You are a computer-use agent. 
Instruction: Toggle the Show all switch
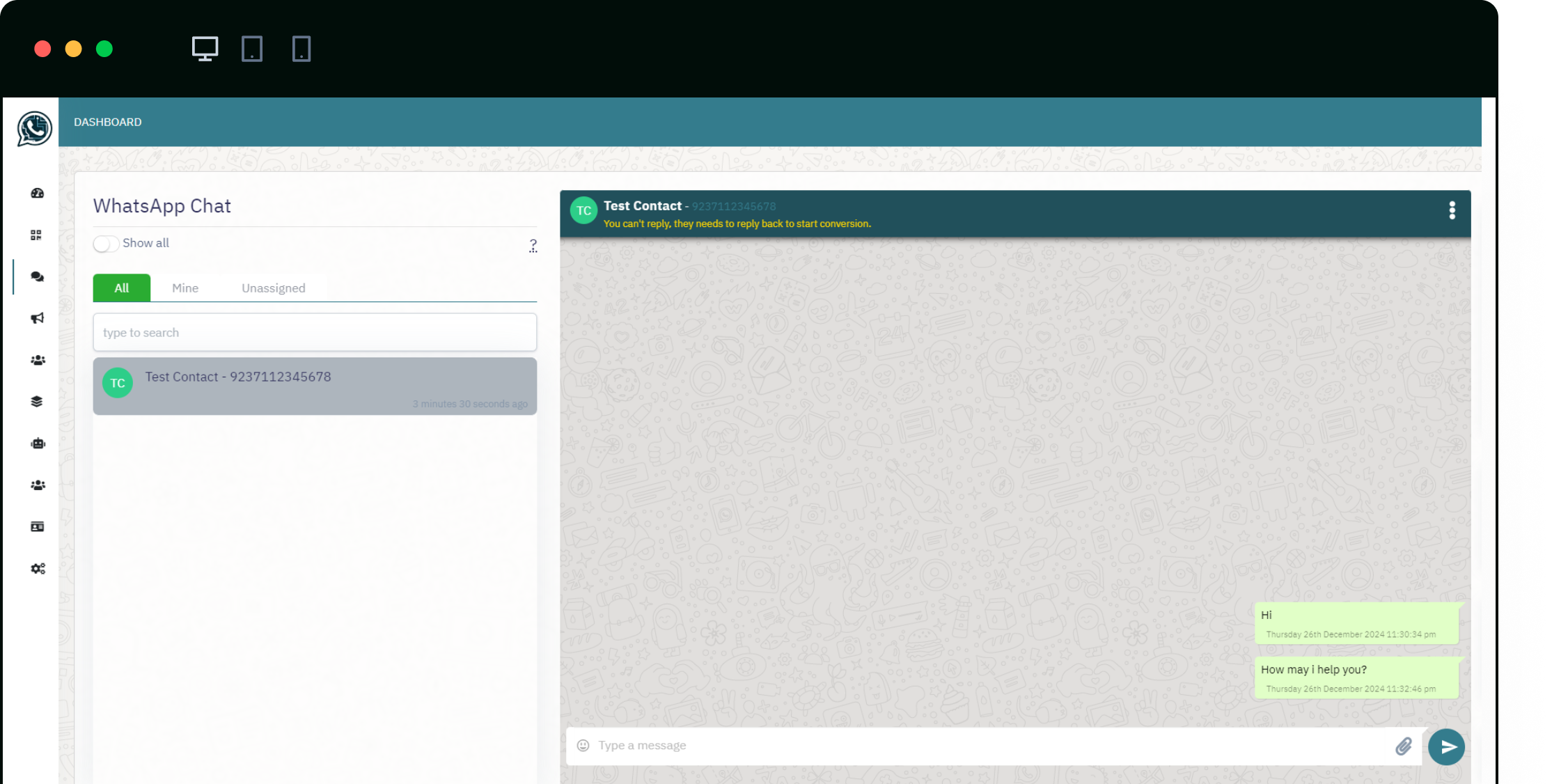point(106,244)
